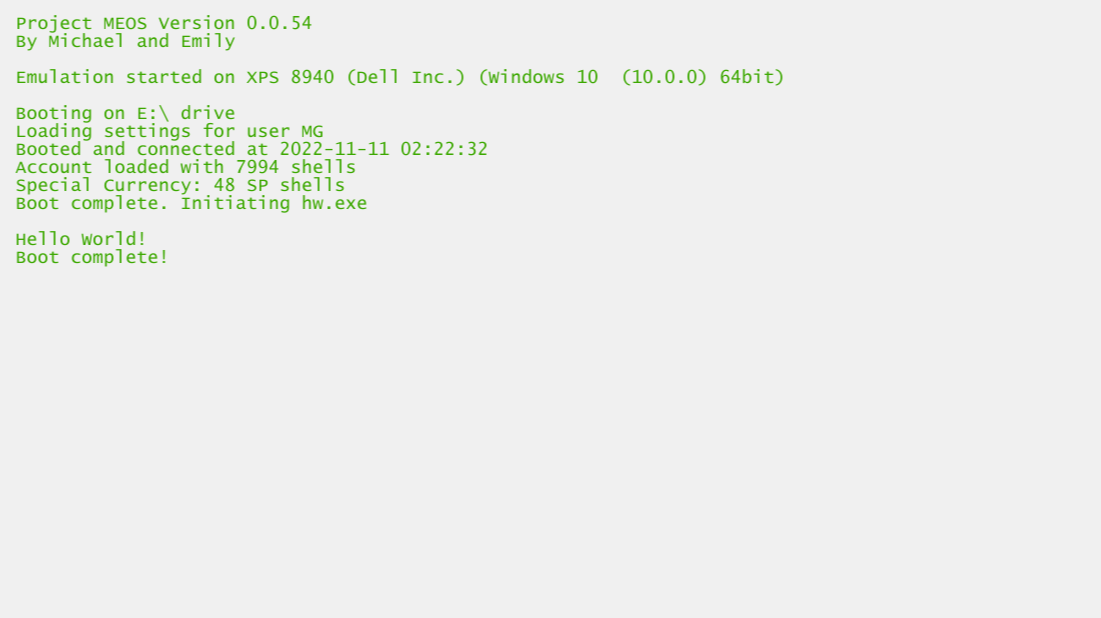Click the 'By Michael and Emily' text
The width and height of the screenshot is (1101, 618).
point(126,41)
